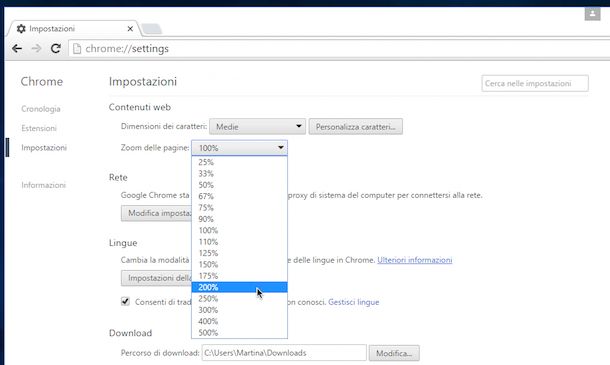The width and height of the screenshot is (610, 365).
Task: Click Personalizza caratteri button
Action: (356, 127)
